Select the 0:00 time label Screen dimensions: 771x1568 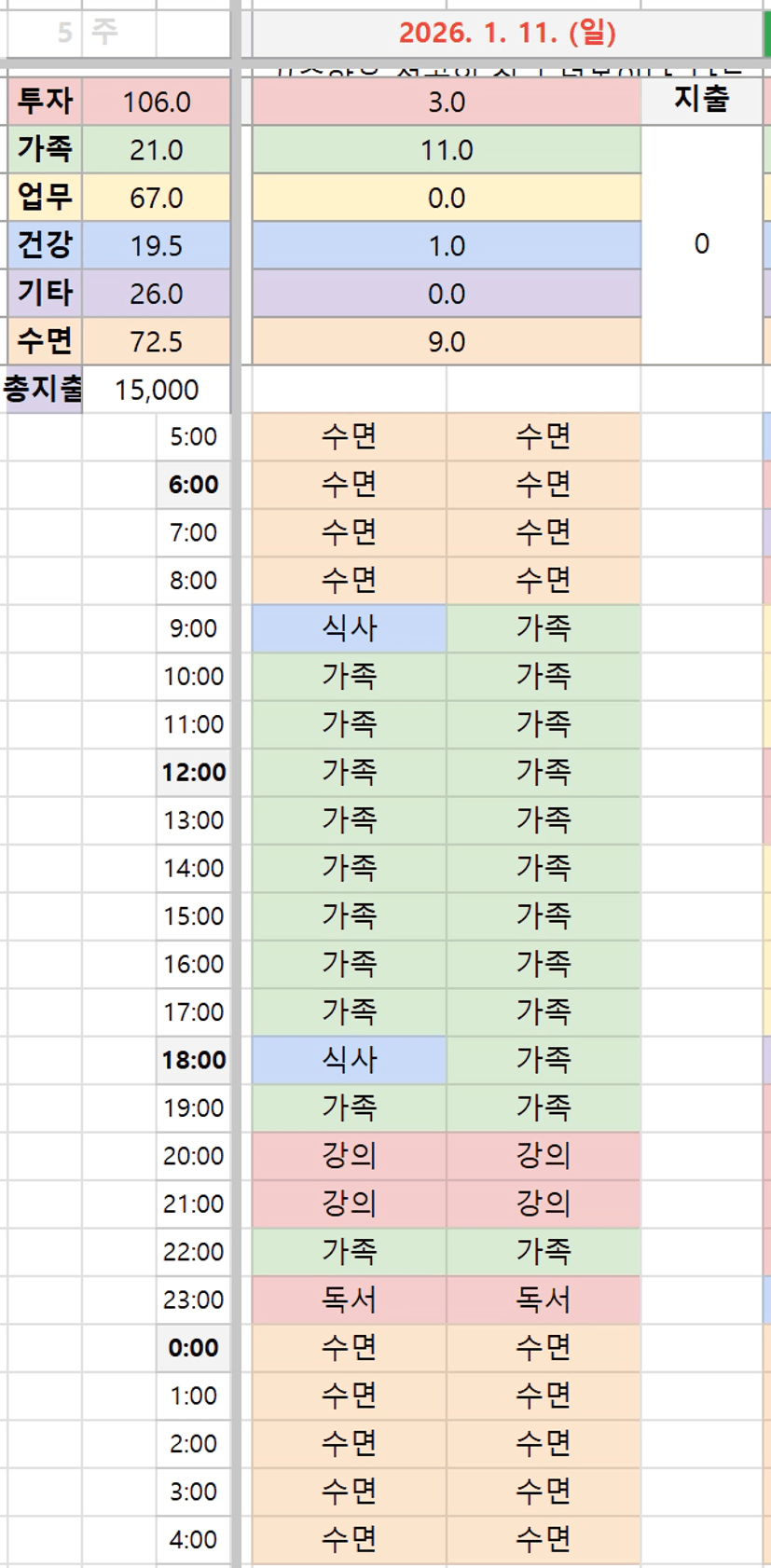[x=194, y=1347]
